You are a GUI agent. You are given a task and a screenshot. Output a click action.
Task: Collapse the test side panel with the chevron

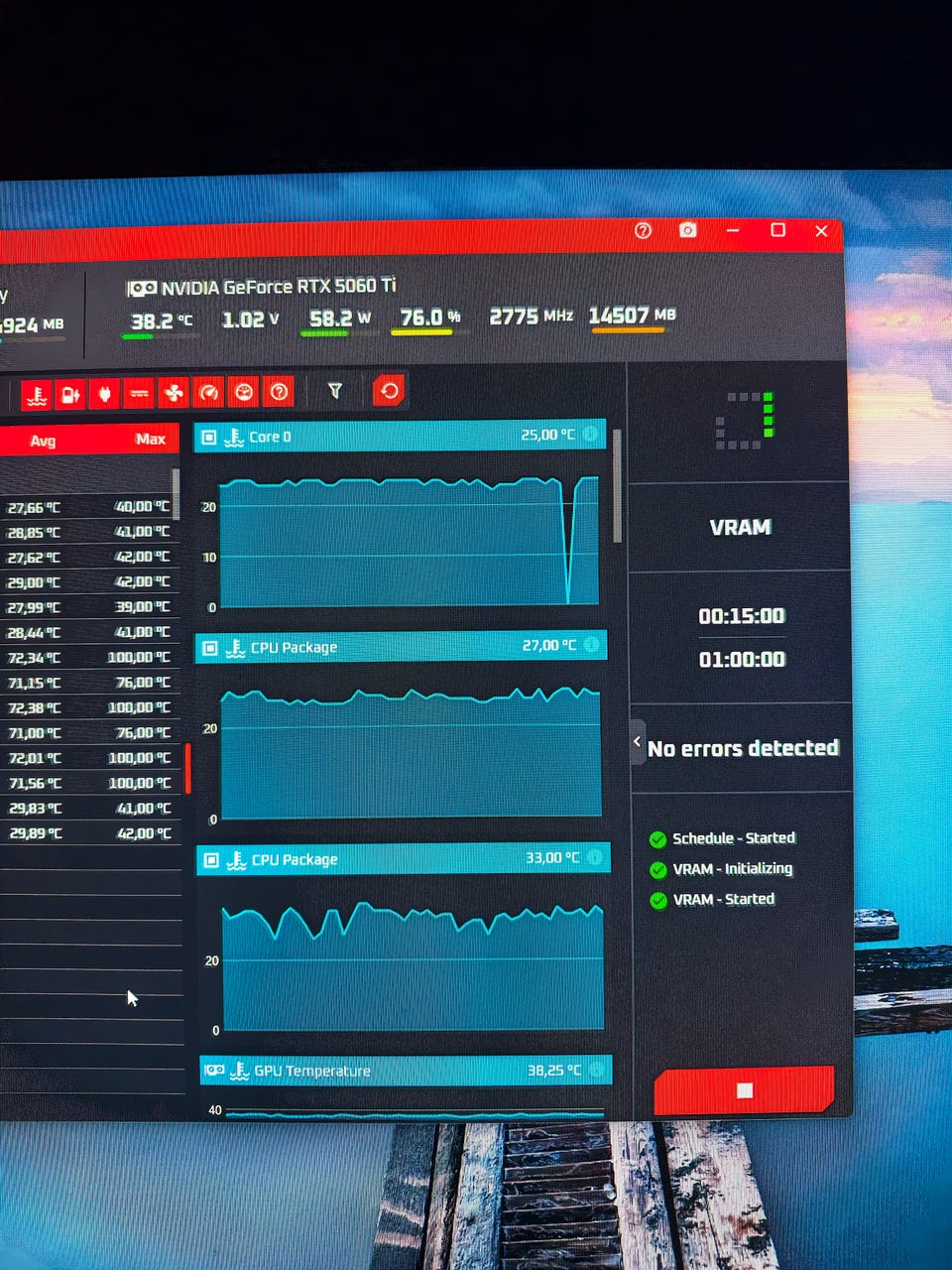(638, 741)
